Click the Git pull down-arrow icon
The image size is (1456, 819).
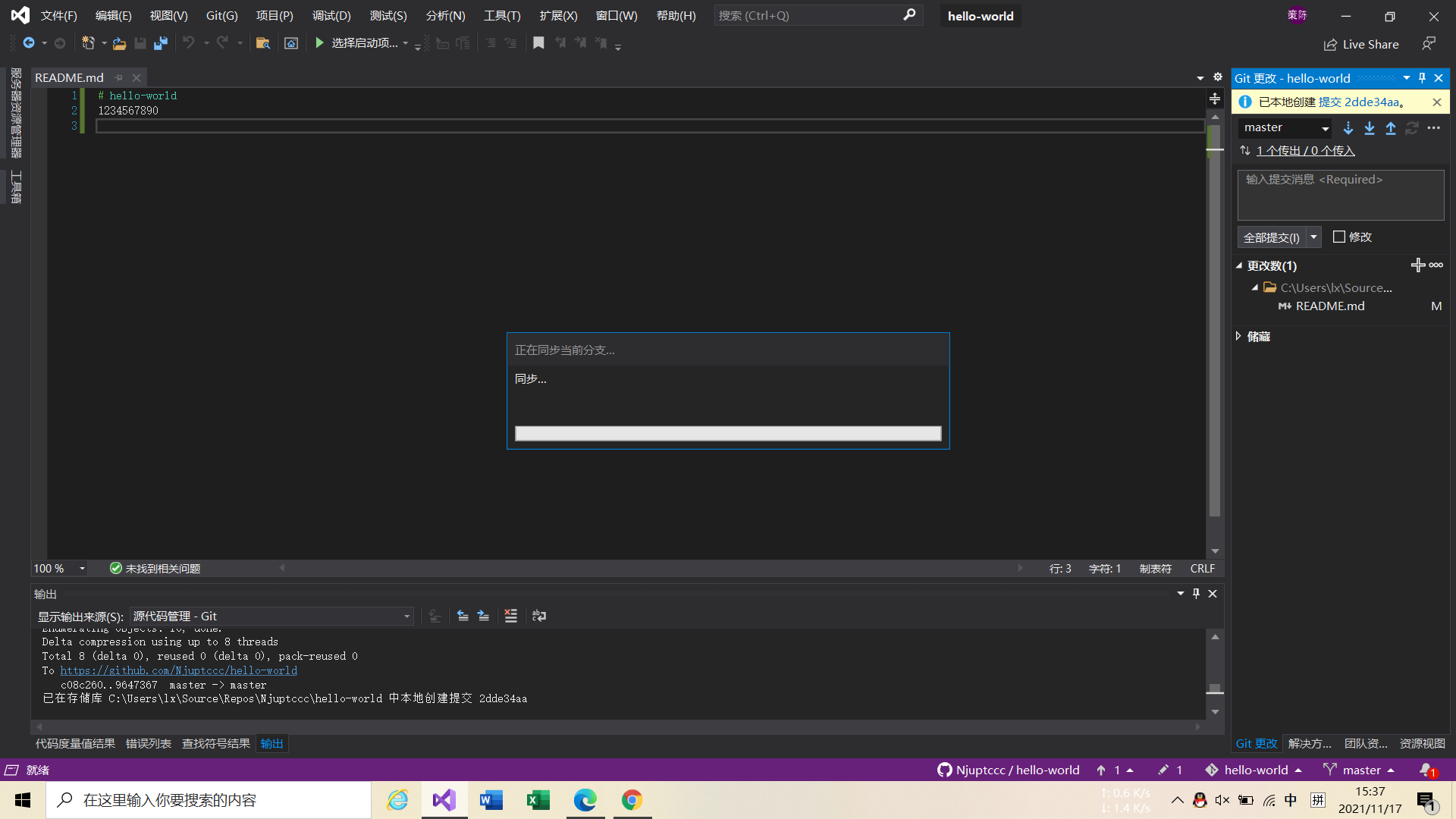point(1370,128)
